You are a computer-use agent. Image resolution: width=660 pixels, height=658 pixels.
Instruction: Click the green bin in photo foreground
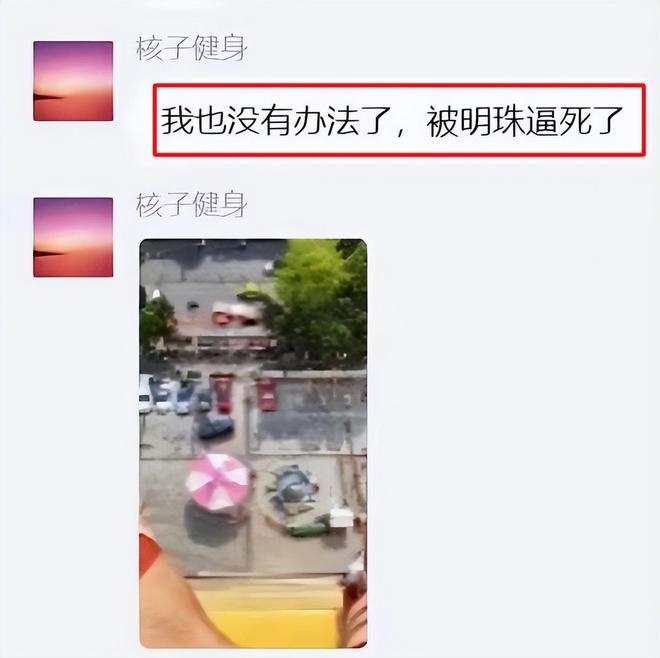coord(309,529)
